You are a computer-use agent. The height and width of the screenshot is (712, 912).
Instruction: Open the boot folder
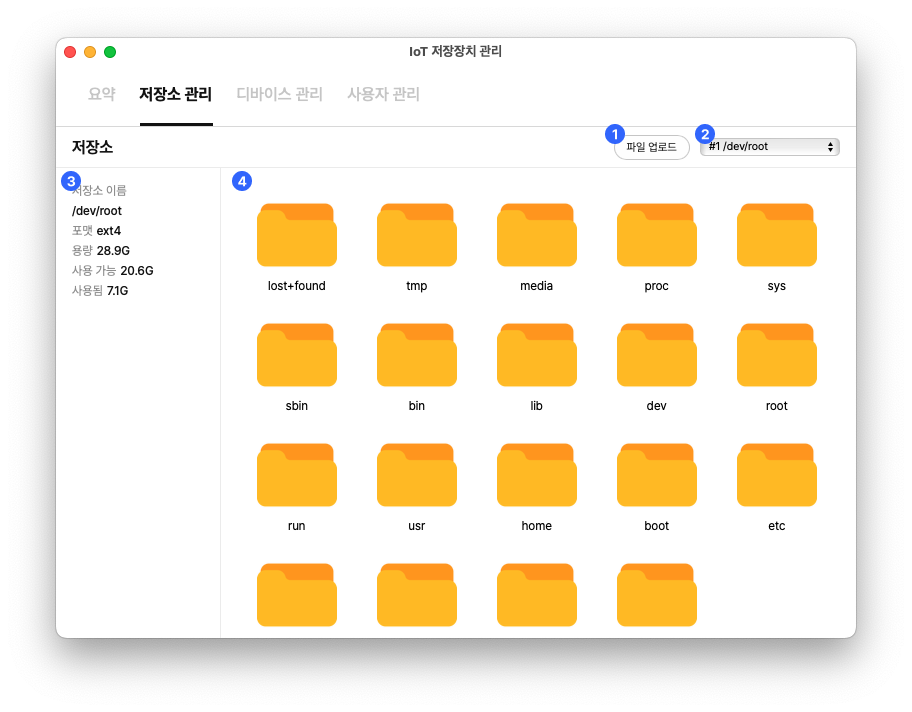point(657,475)
